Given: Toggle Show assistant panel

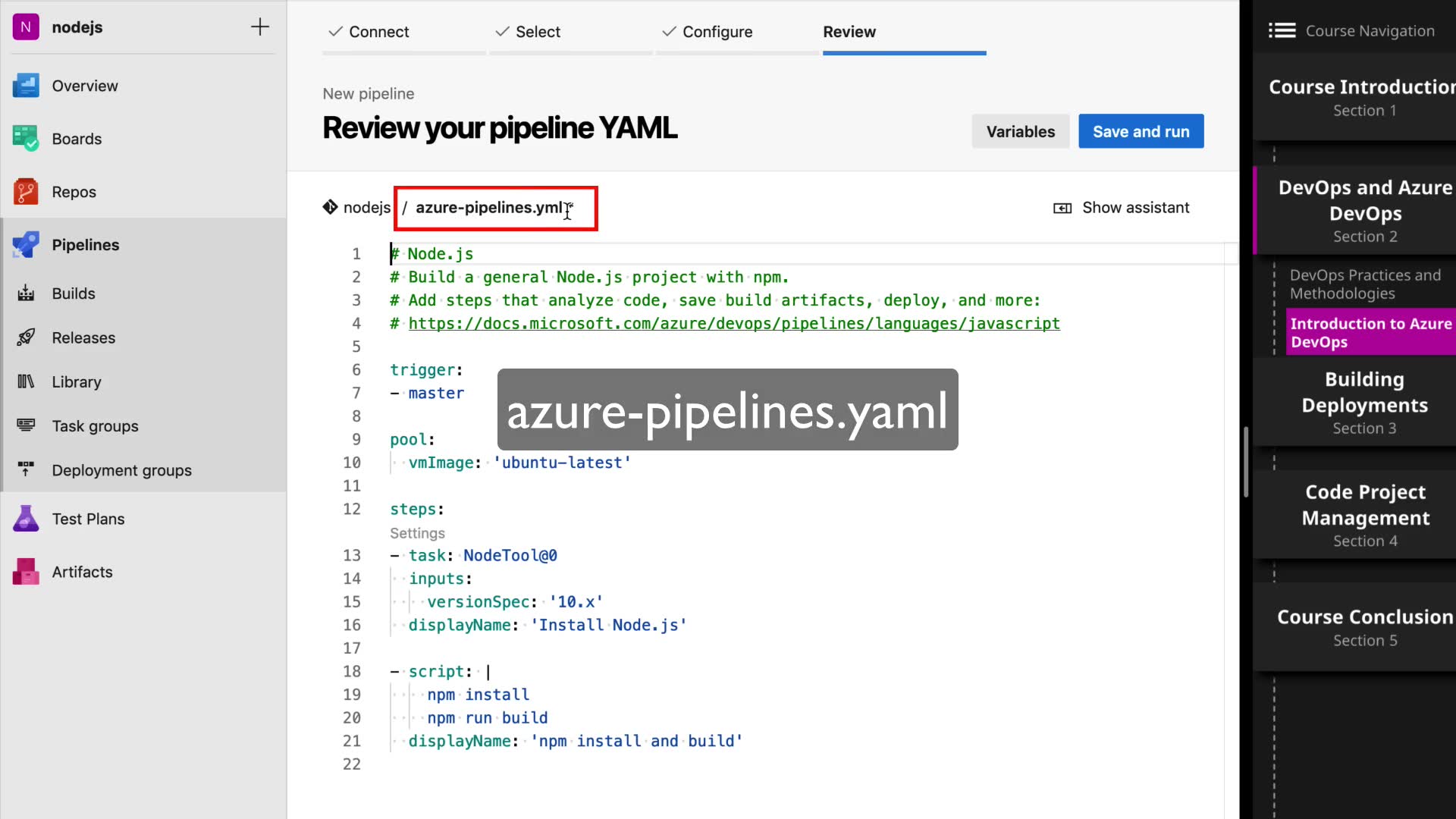Looking at the screenshot, I should 1122,208.
